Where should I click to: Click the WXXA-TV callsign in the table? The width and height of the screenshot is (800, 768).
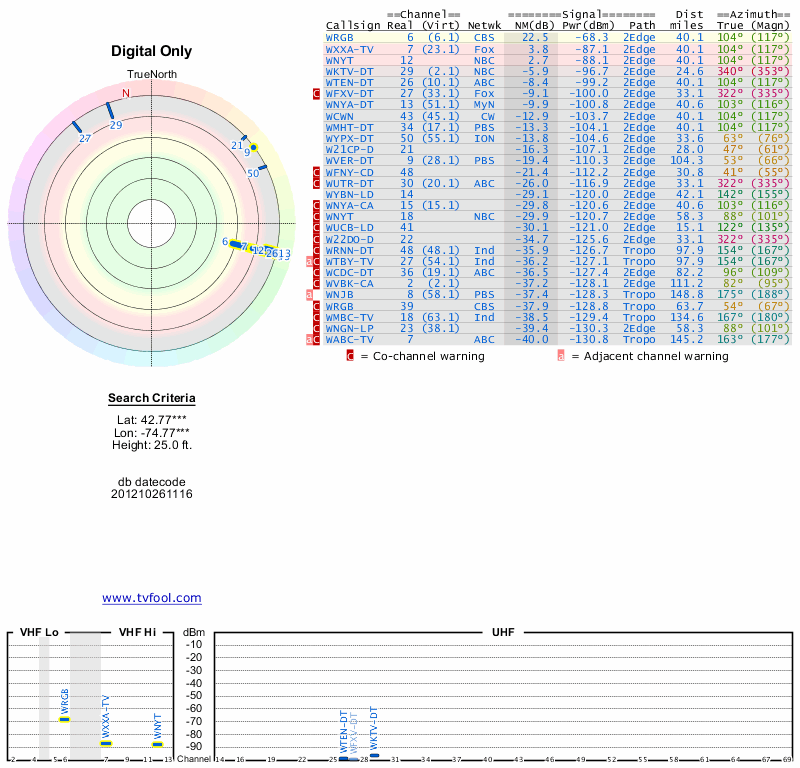[350, 49]
